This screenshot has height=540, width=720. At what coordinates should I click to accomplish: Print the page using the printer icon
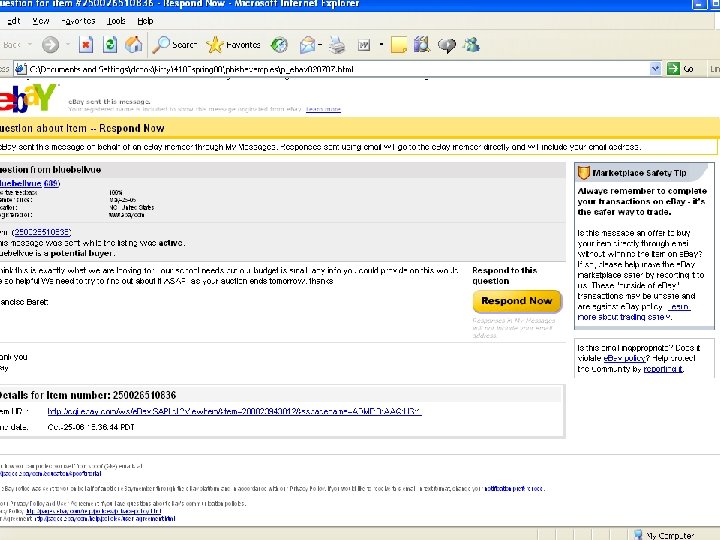coord(337,45)
